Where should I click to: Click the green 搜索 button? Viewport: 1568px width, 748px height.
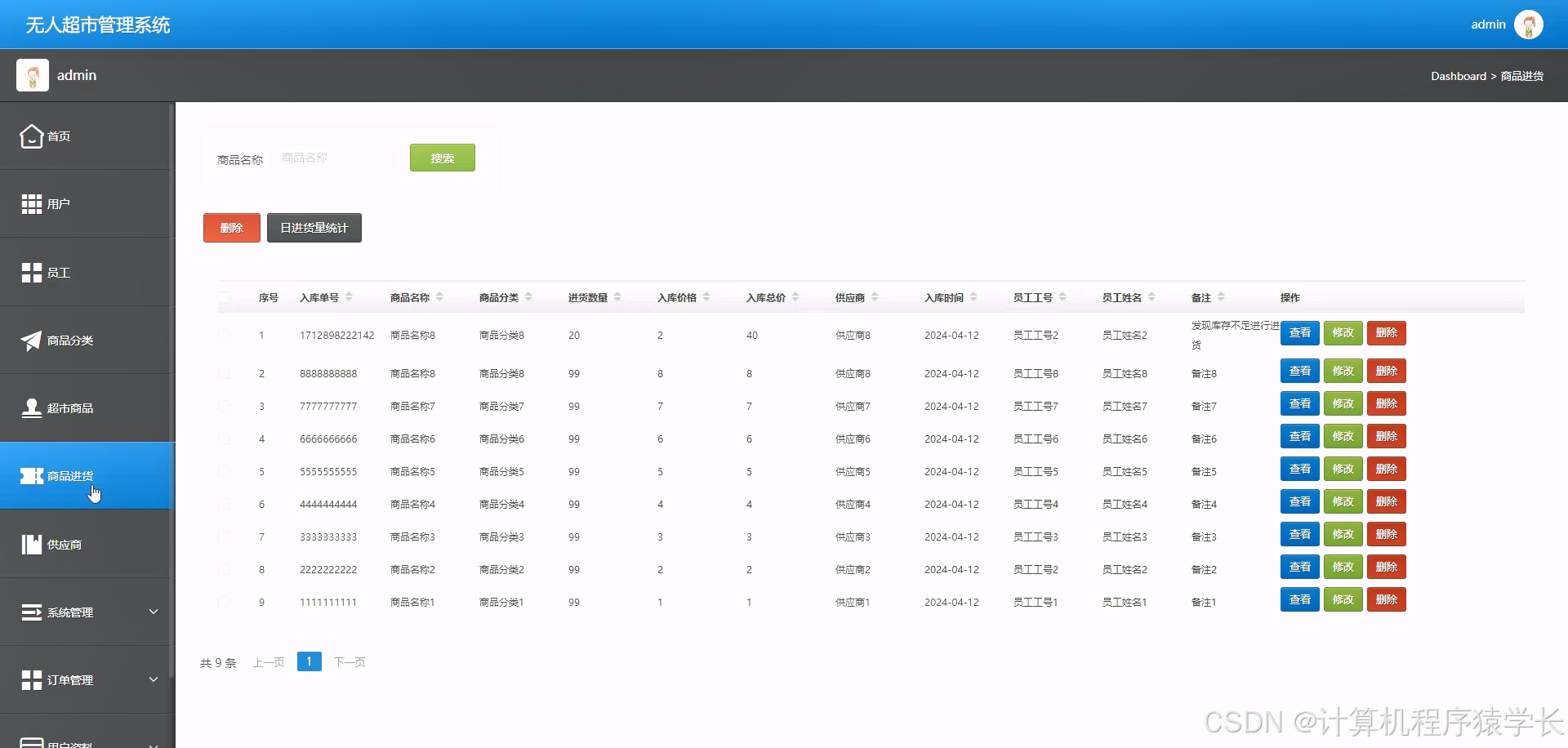(443, 158)
